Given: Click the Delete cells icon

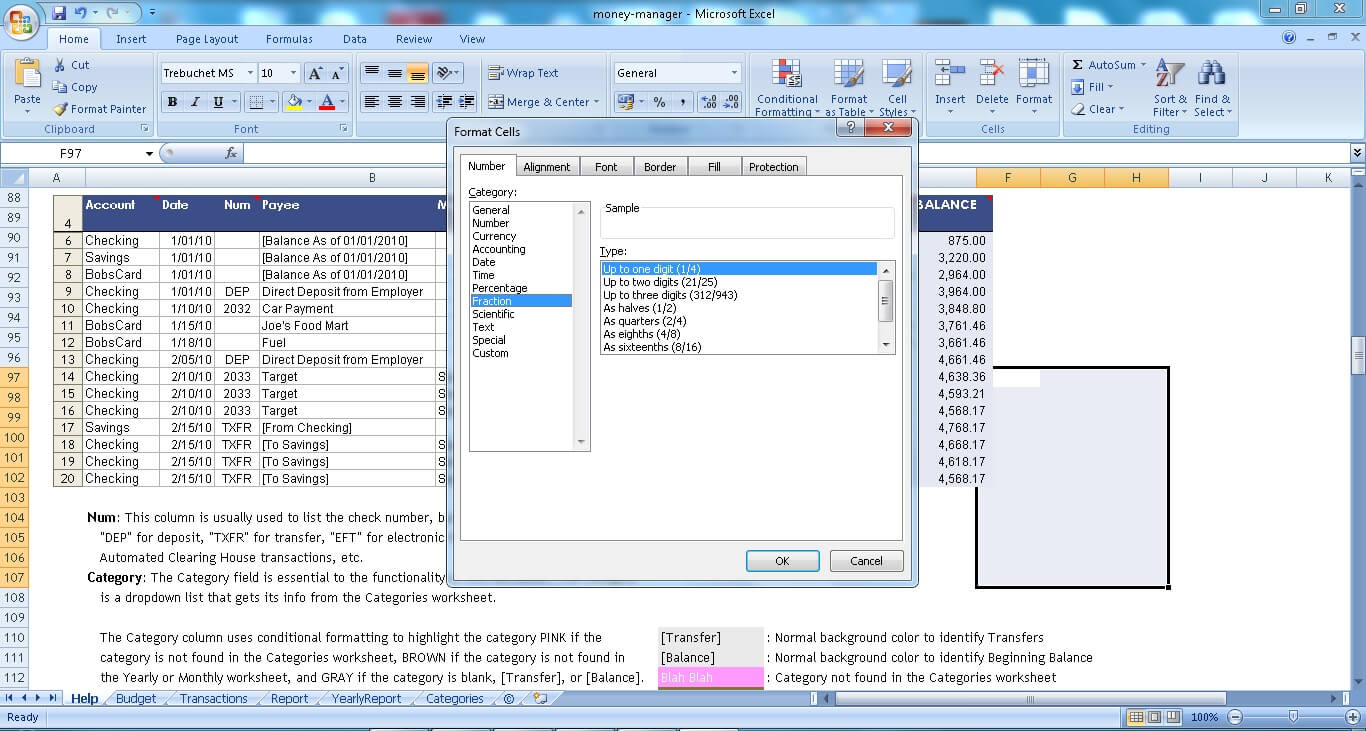Looking at the screenshot, I should tap(991, 75).
